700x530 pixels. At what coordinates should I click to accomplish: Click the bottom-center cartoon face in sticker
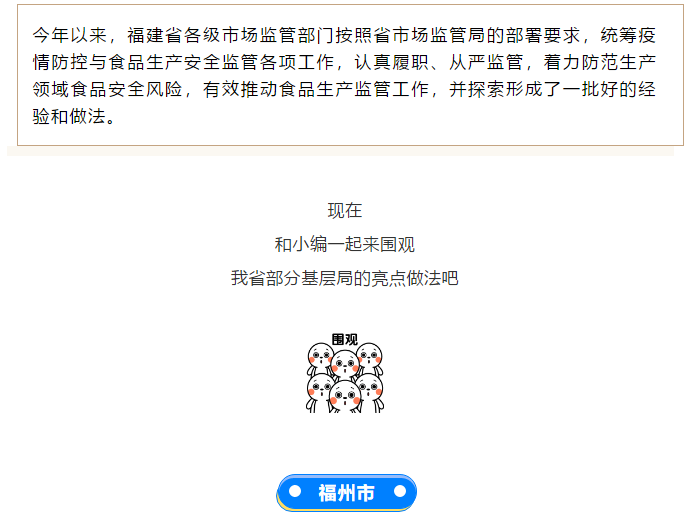(345, 395)
